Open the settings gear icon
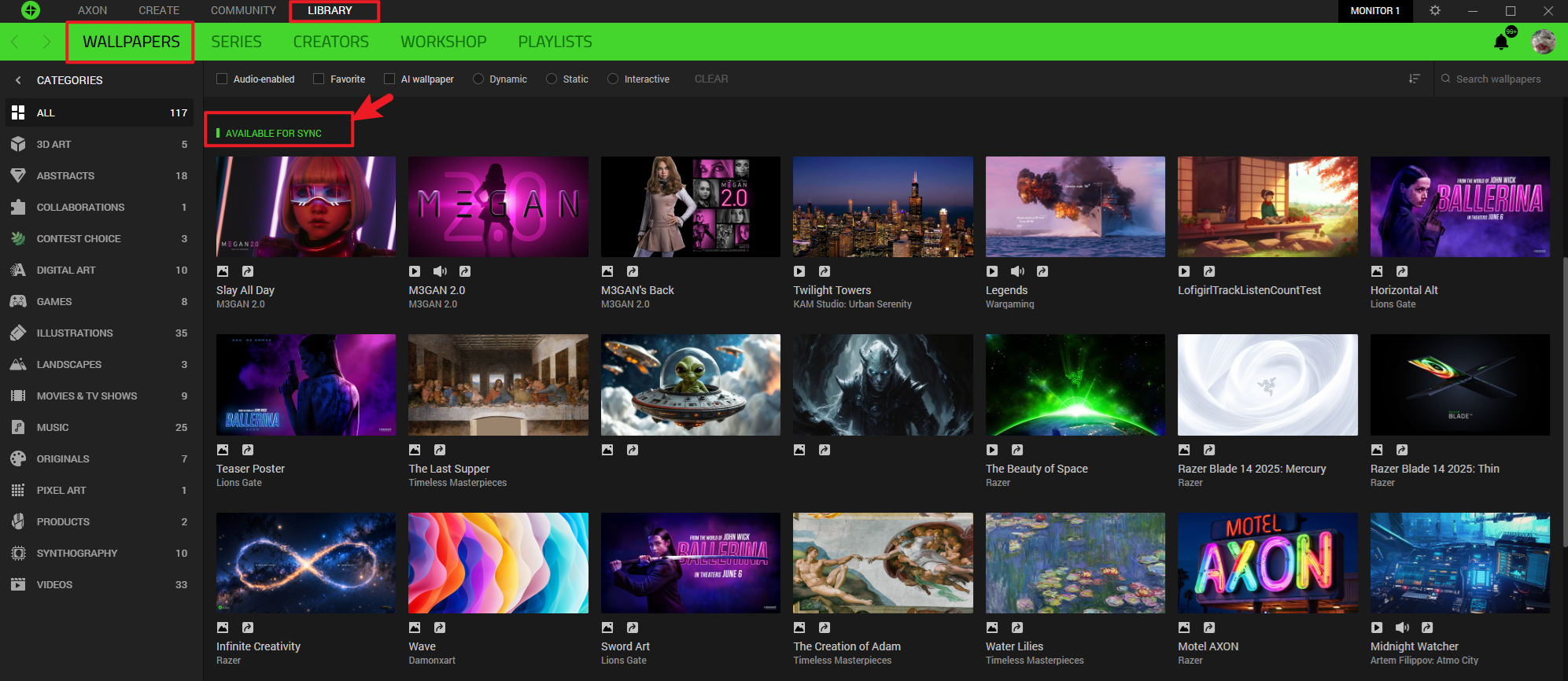 [x=1435, y=11]
